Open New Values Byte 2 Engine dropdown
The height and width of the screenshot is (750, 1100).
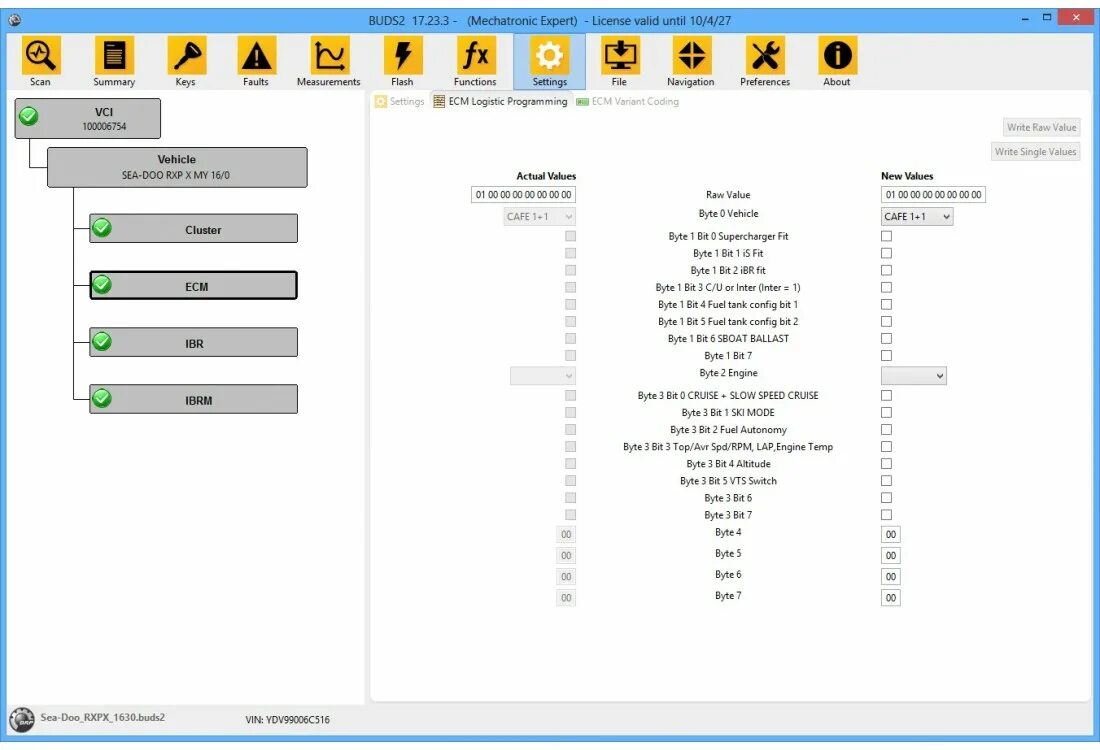[913, 376]
